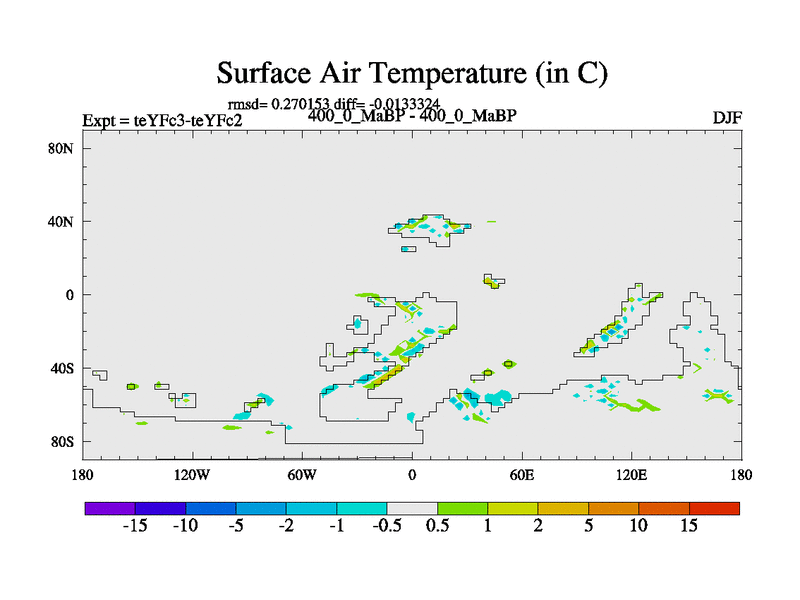Click the 40S latitude tick label
The width and height of the screenshot is (800, 600).
point(62,368)
